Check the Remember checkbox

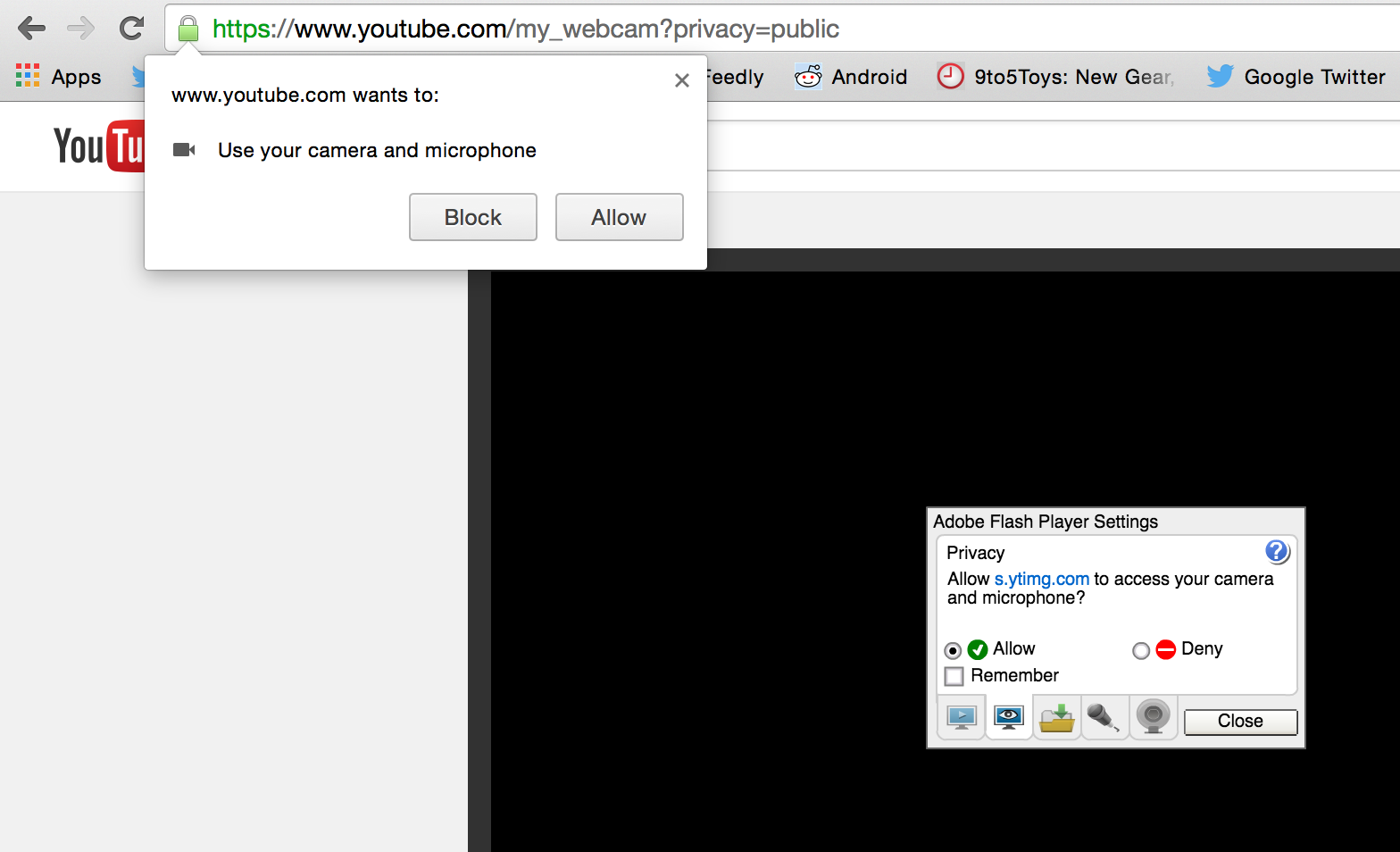(x=954, y=676)
